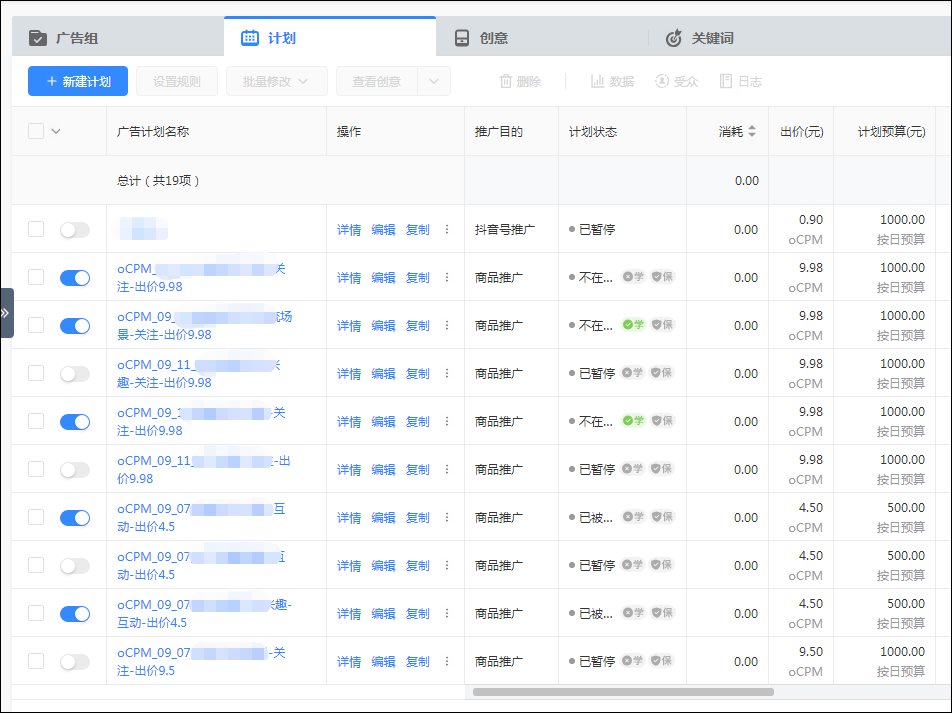The width and height of the screenshot is (952, 713).
Task: Click the 关键词 target icon
Action: 673,38
